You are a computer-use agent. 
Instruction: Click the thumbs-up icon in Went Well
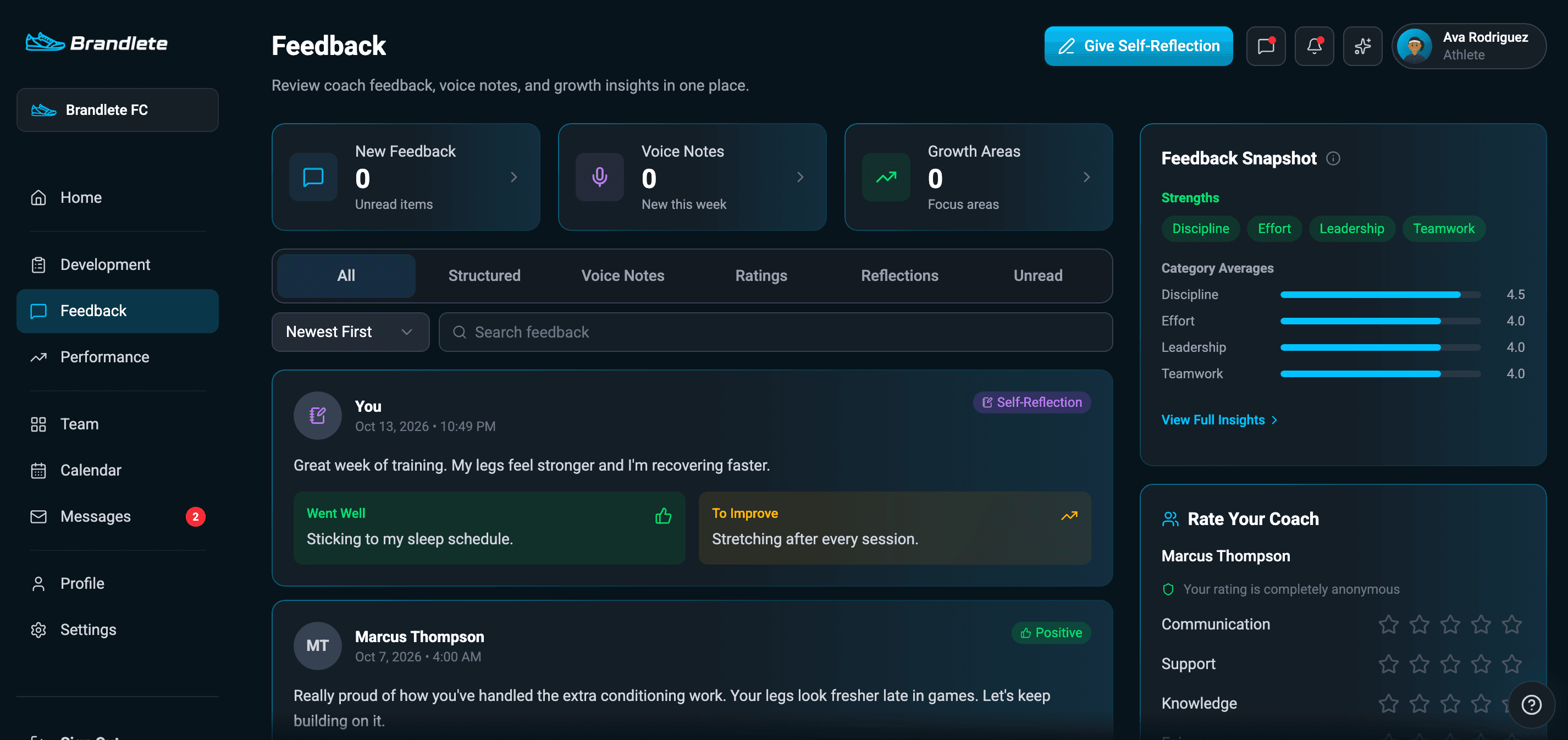pyautogui.click(x=663, y=516)
